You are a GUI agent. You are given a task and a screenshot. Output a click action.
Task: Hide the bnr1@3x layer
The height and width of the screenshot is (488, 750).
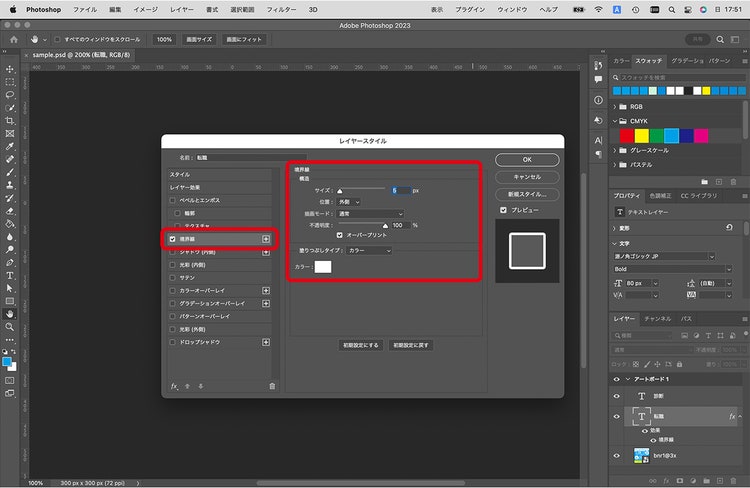(617, 456)
